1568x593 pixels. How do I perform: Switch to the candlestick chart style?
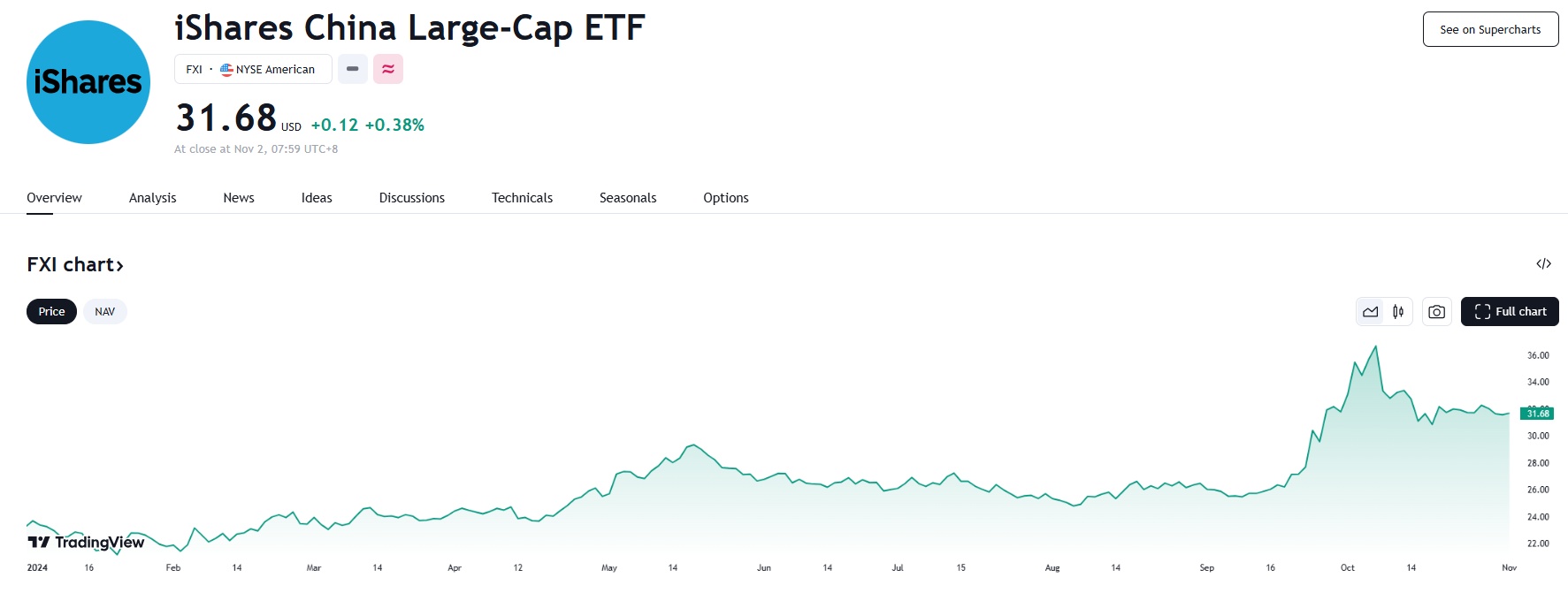pos(1398,312)
